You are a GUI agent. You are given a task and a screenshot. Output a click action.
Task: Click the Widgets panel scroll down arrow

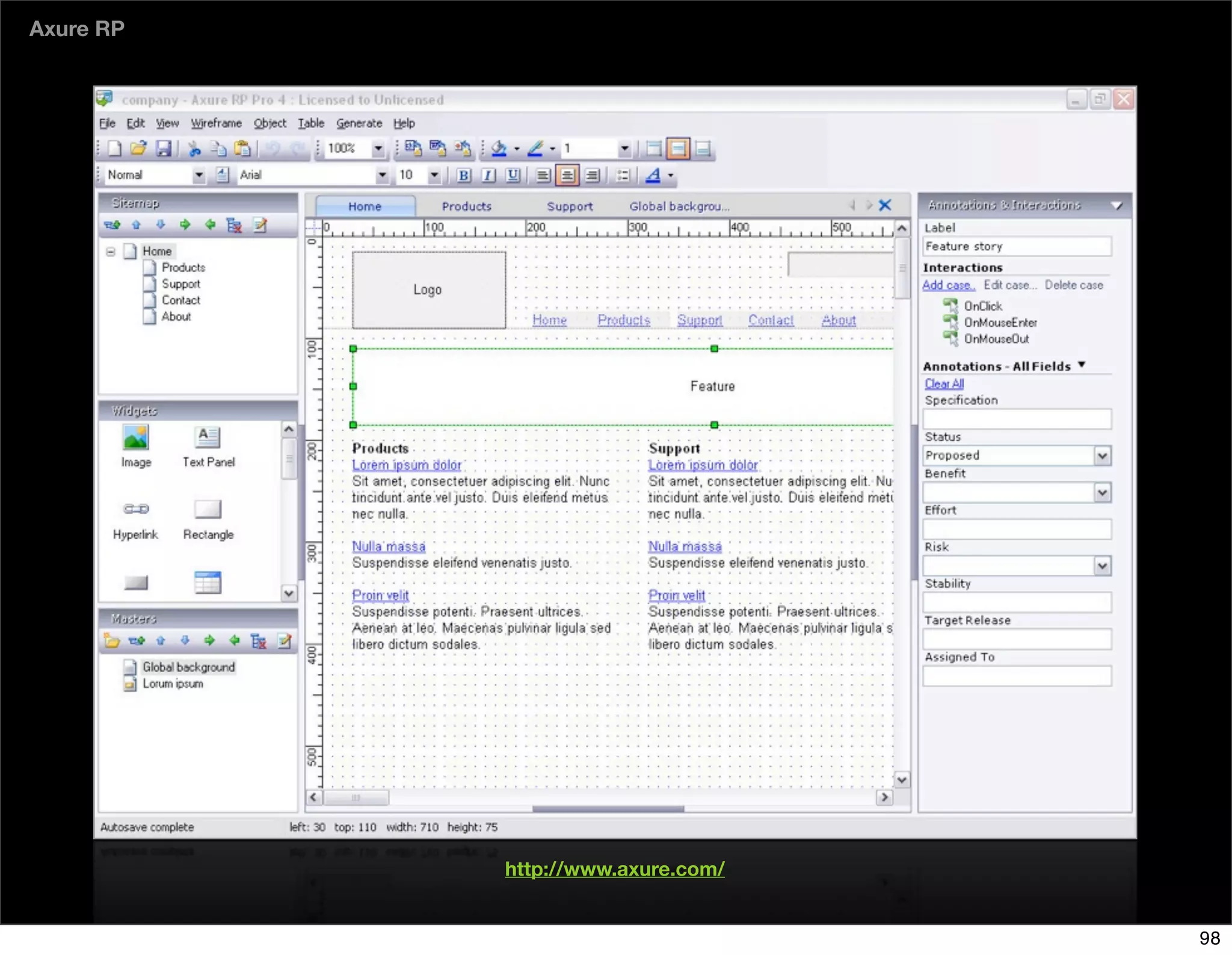[289, 593]
